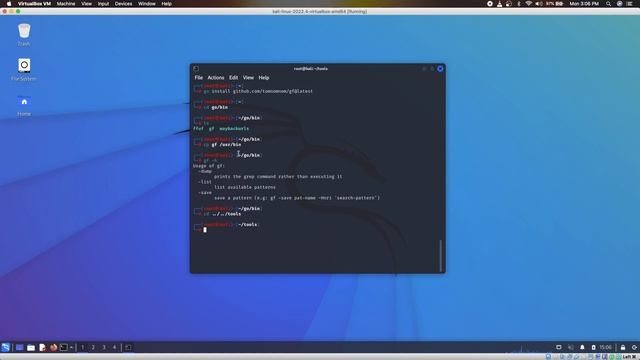Click the display icon in Kali panel tray

click(x=559, y=347)
